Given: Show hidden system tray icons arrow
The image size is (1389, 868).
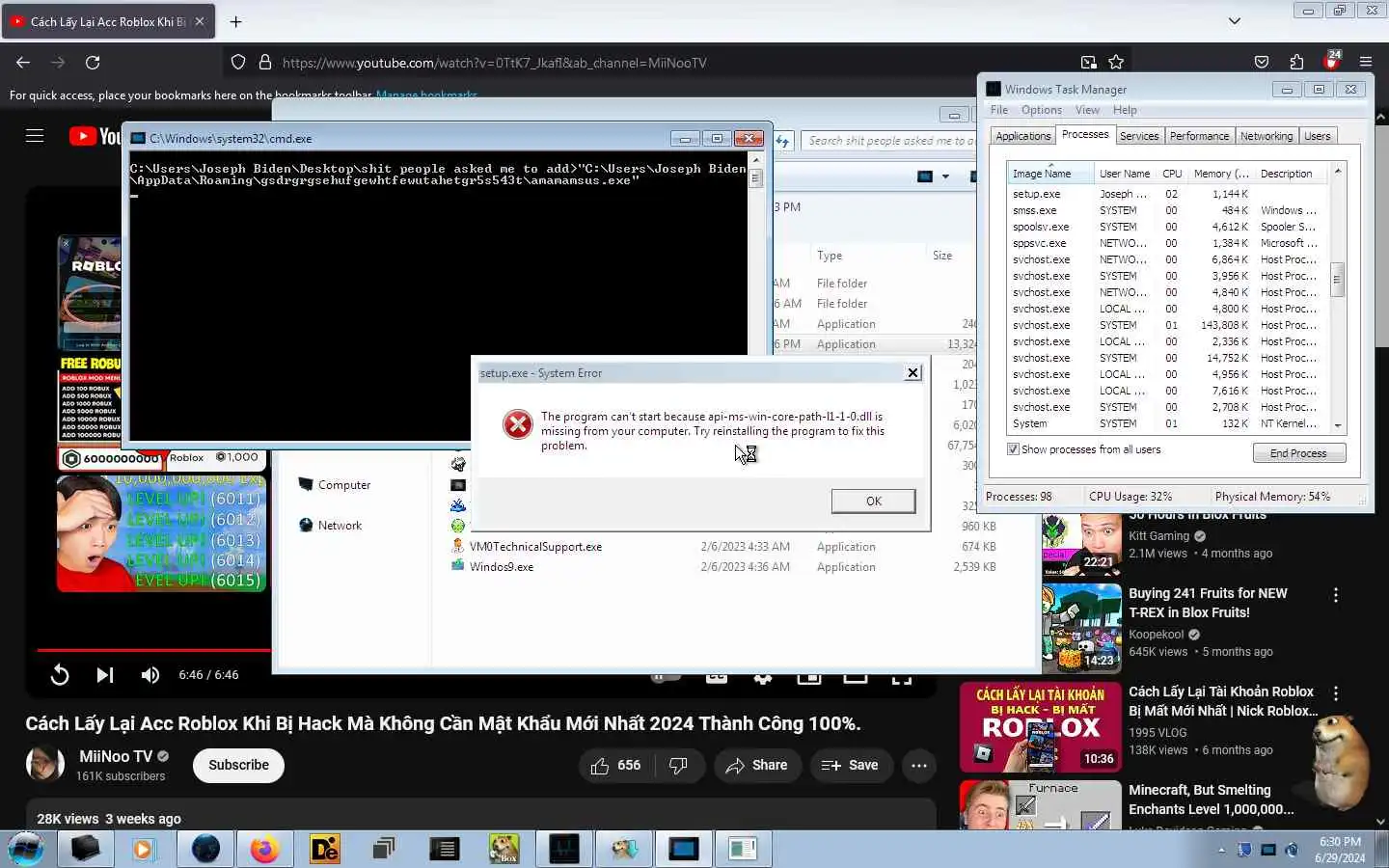Looking at the screenshot, I should [x=1221, y=850].
